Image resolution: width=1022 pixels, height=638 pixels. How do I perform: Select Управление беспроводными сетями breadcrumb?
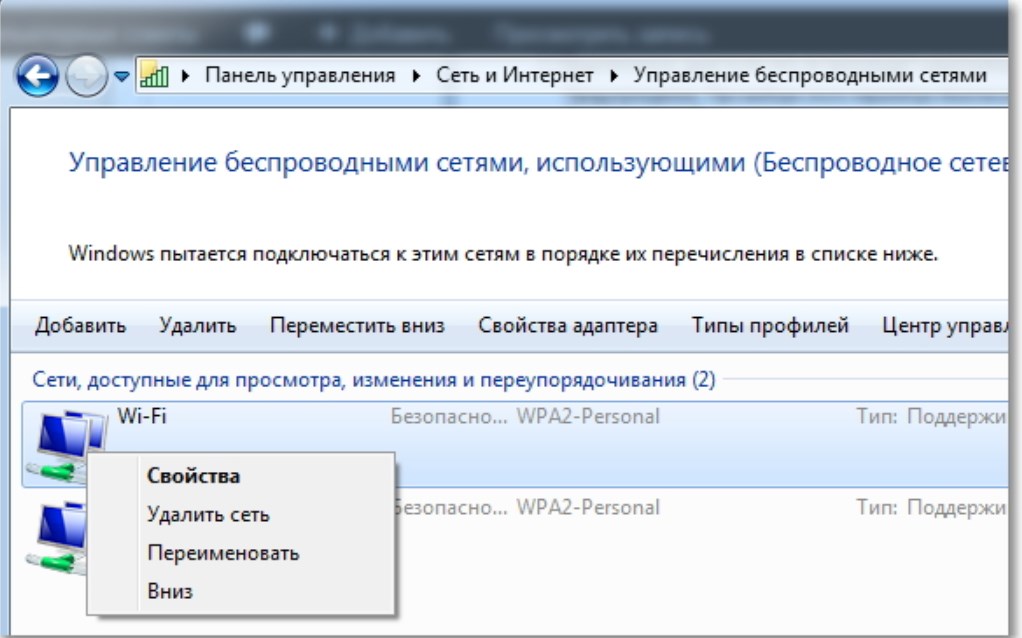pyautogui.click(x=810, y=76)
